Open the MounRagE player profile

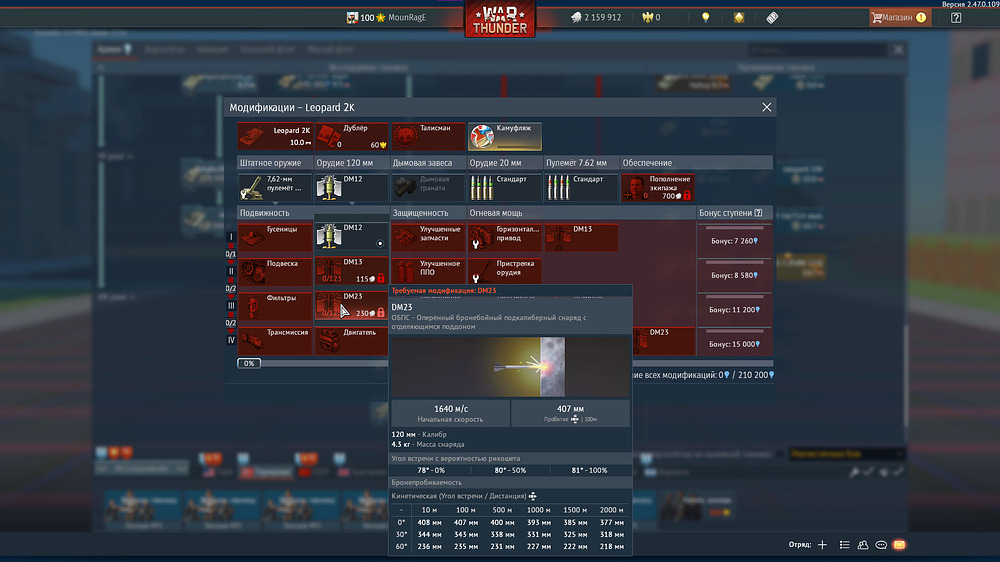[x=386, y=17]
